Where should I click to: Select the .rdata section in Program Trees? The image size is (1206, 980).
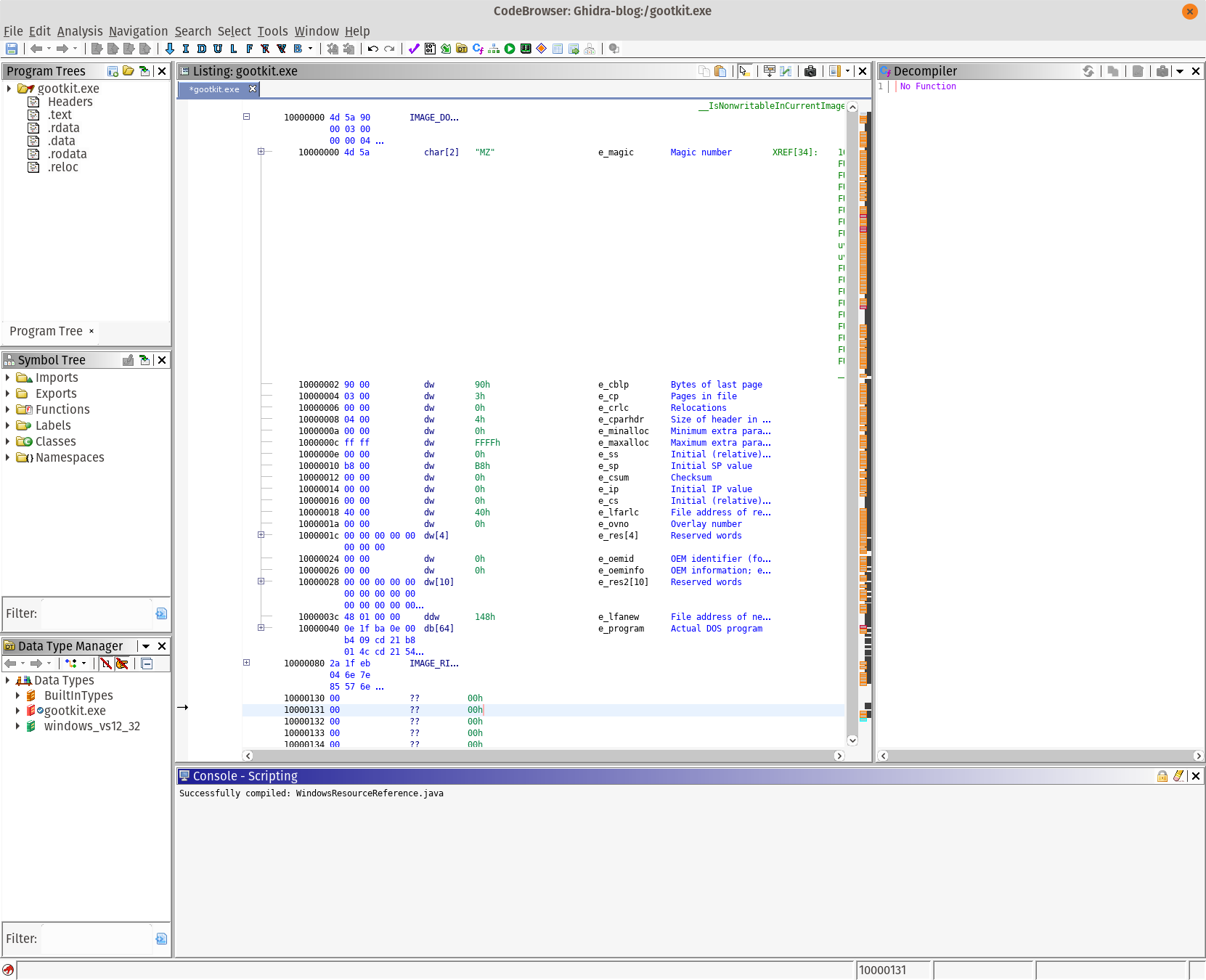[63, 128]
